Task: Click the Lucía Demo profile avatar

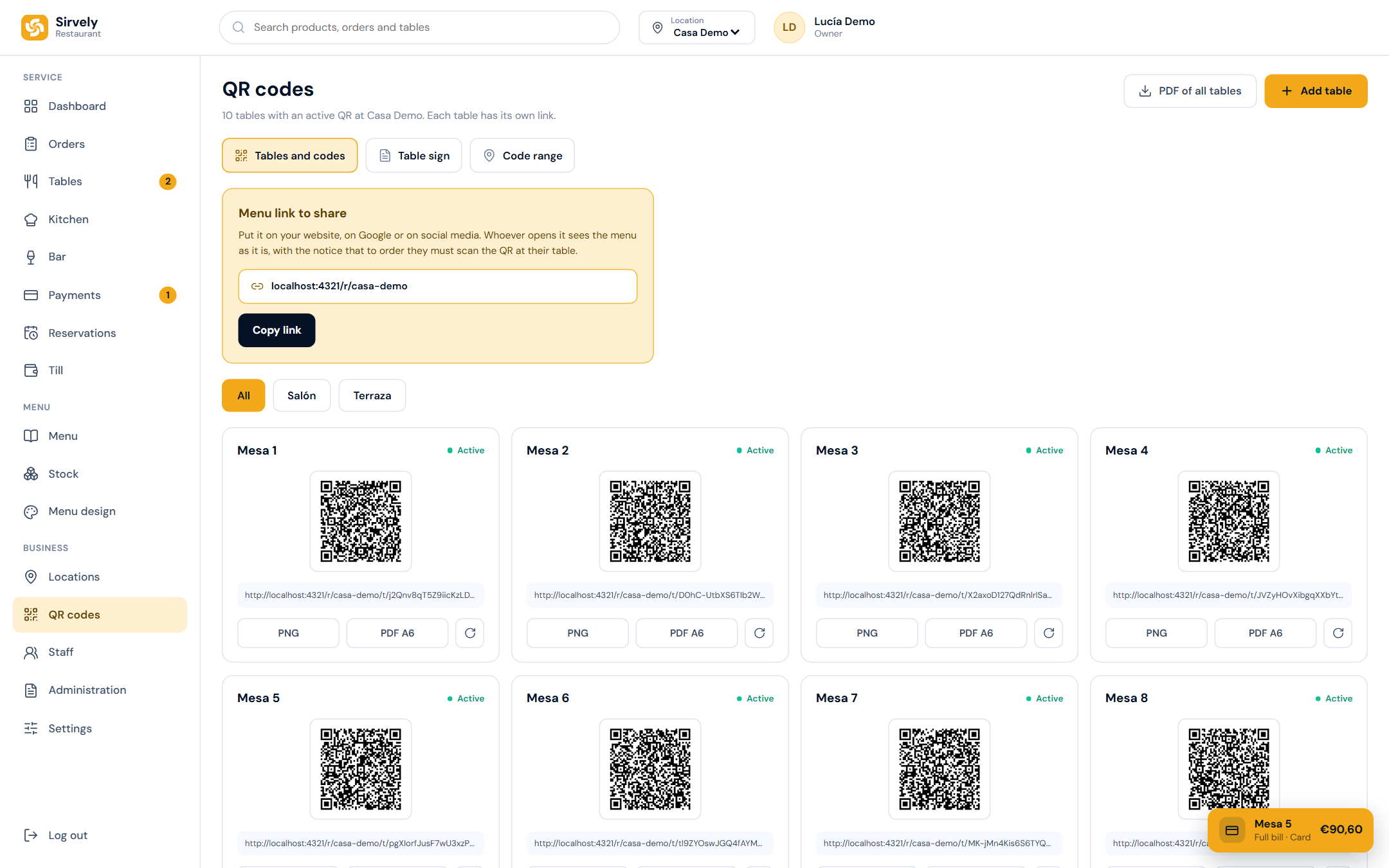Action: tap(789, 27)
